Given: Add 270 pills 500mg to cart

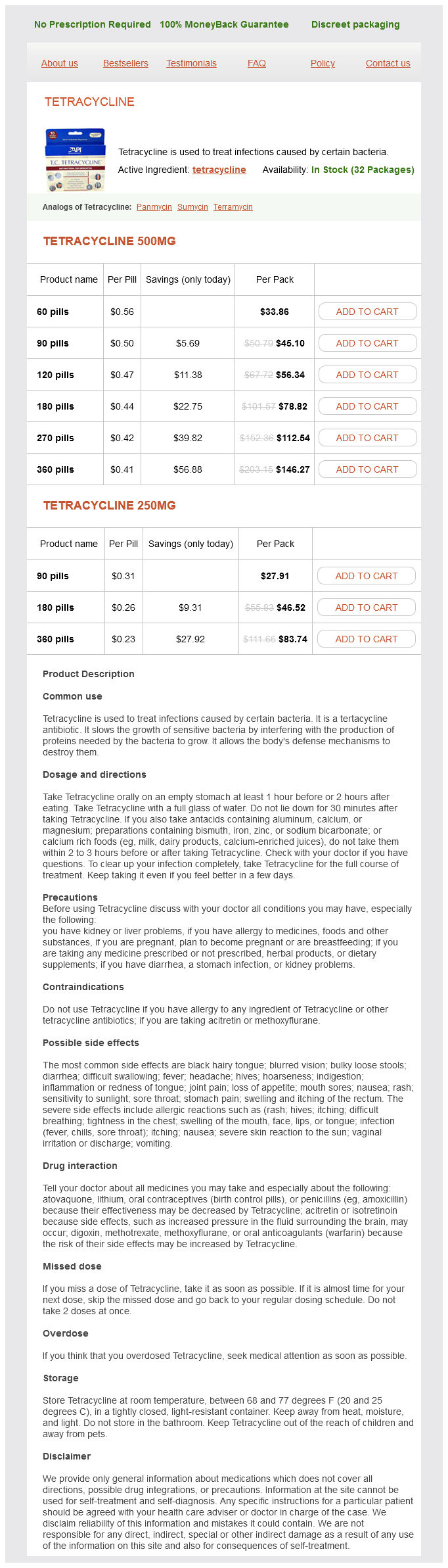Looking at the screenshot, I should 367,438.
